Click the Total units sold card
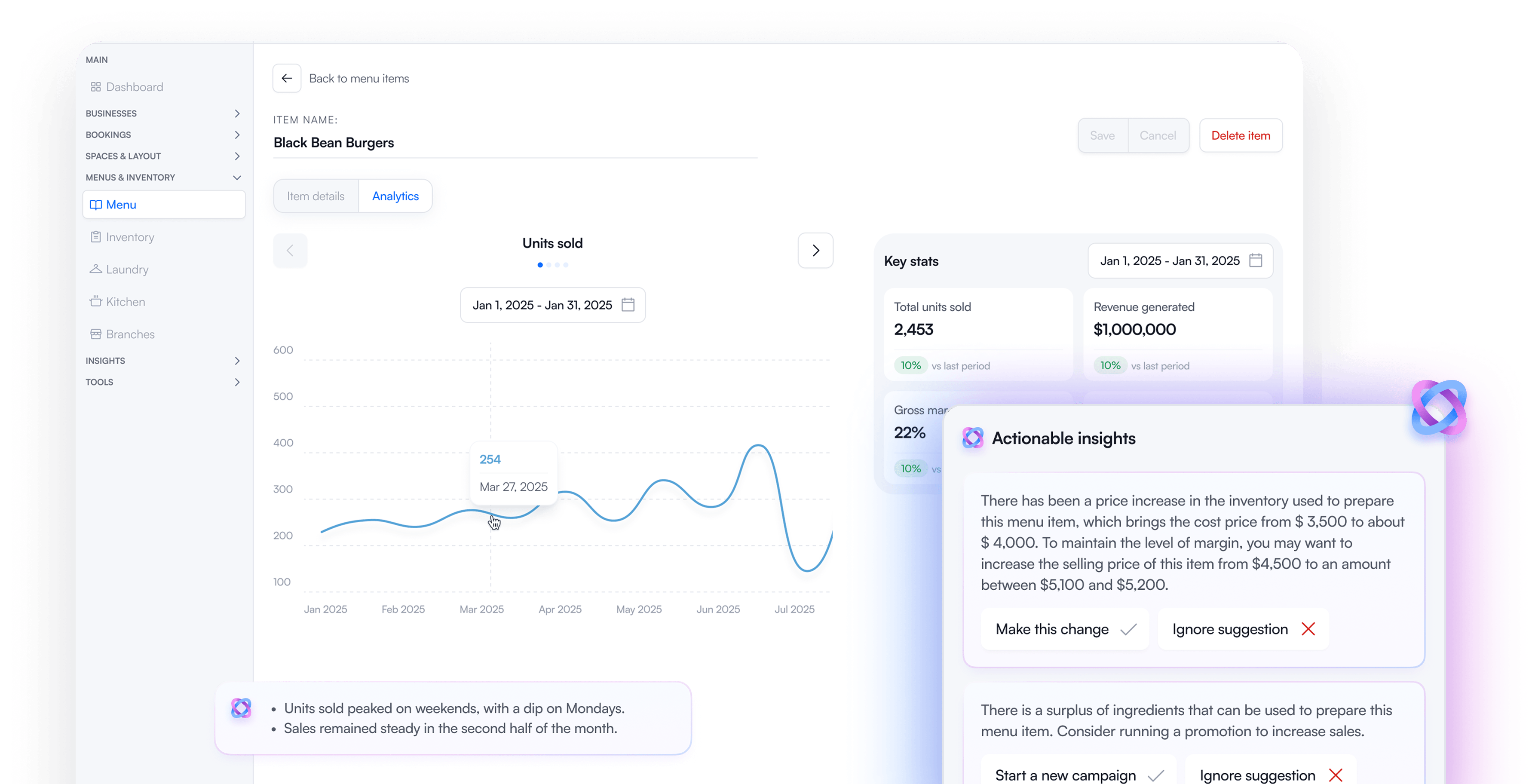Image resolution: width=1532 pixels, height=784 pixels. point(978,334)
